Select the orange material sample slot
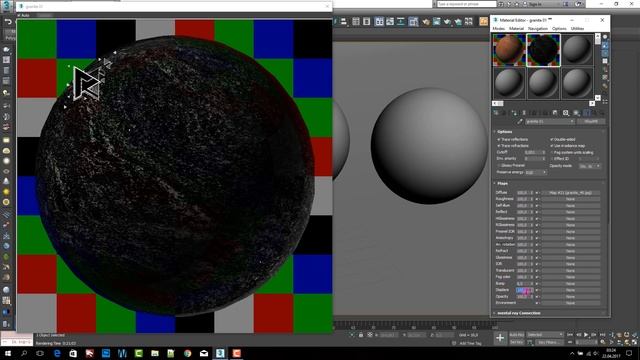640x360 pixels. [509, 50]
